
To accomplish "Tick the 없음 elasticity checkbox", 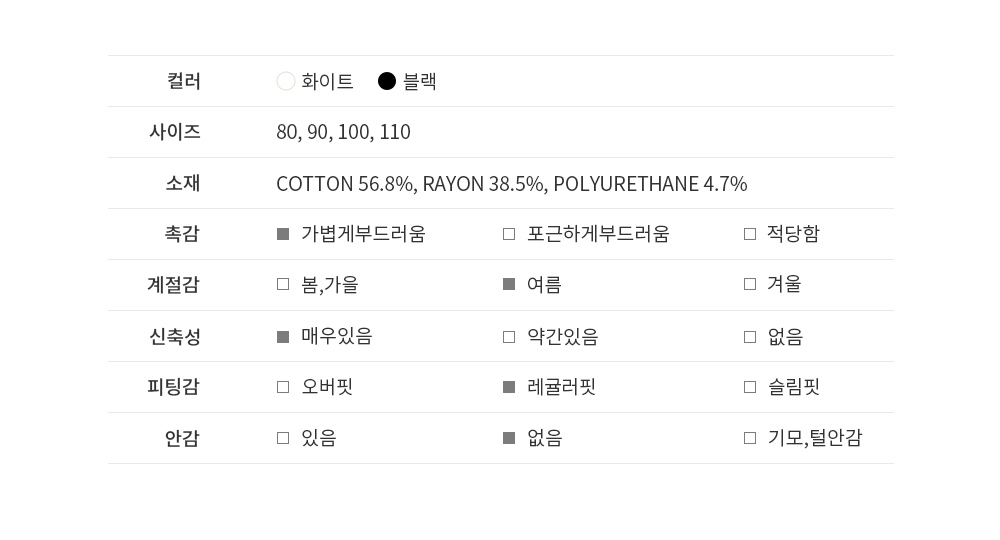I will click(750, 337).
